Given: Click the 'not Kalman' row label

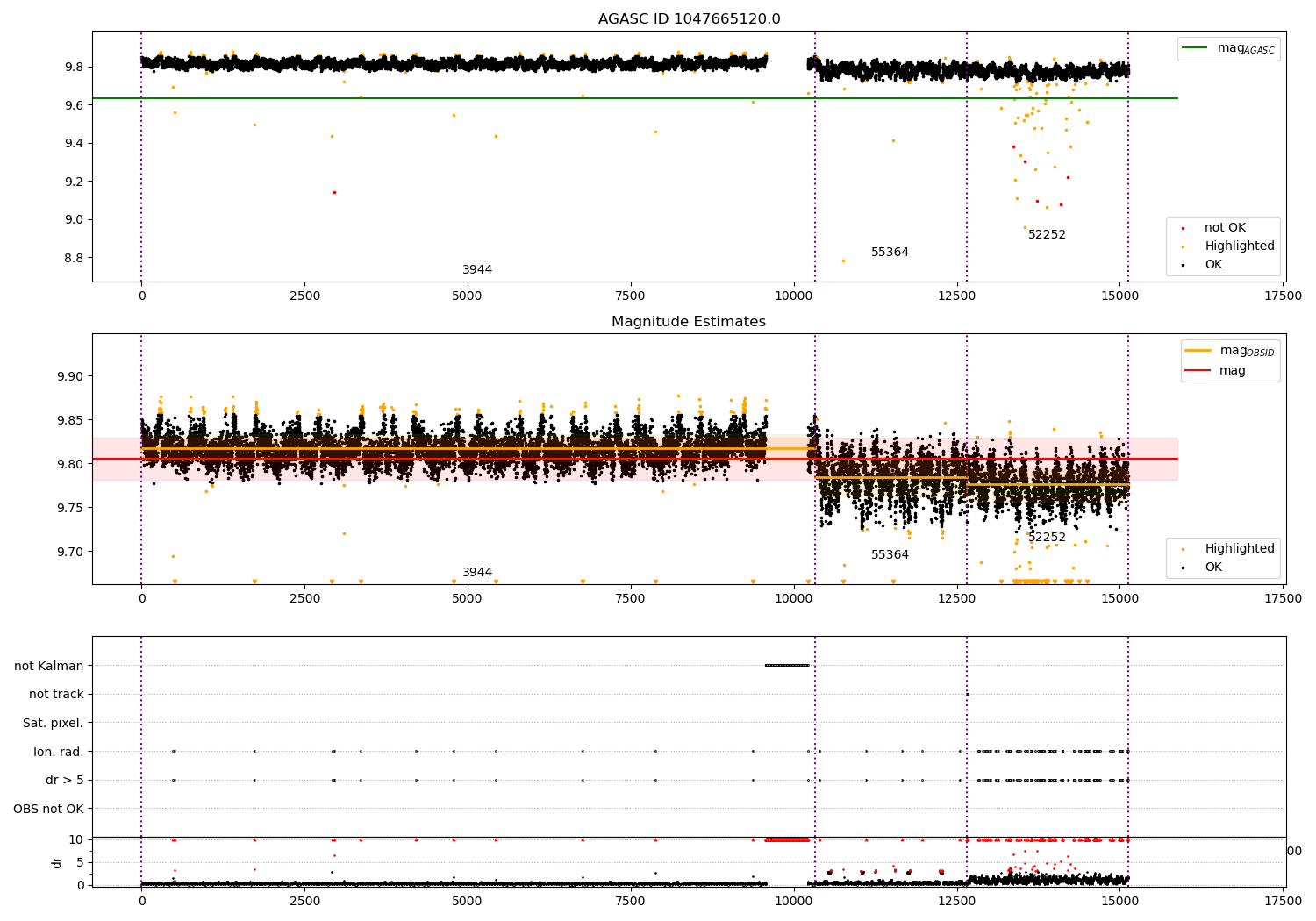Looking at the screenshot, I should (49, 666).
